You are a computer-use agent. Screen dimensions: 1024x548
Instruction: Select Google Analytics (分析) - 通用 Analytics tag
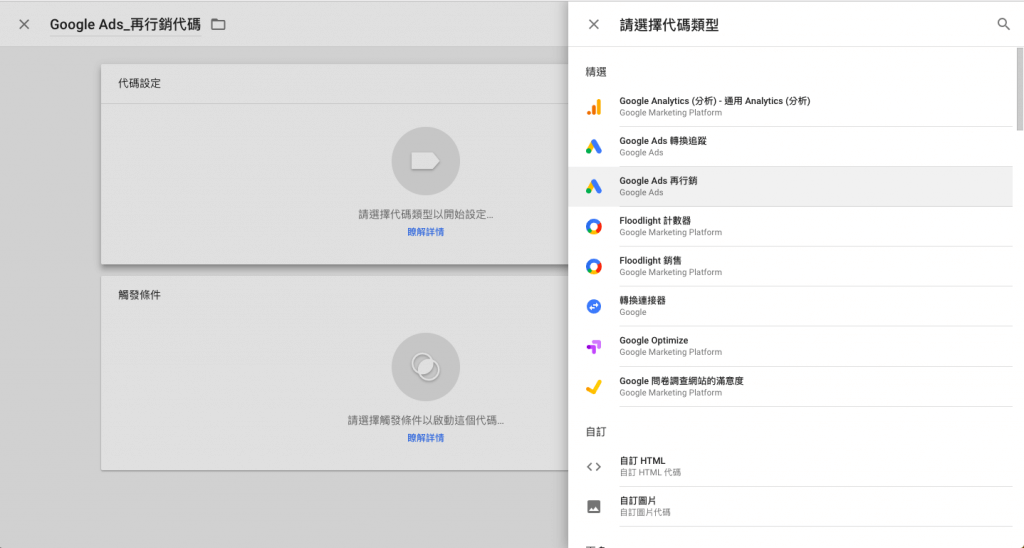pyautogui.click(x=790, y=107)
